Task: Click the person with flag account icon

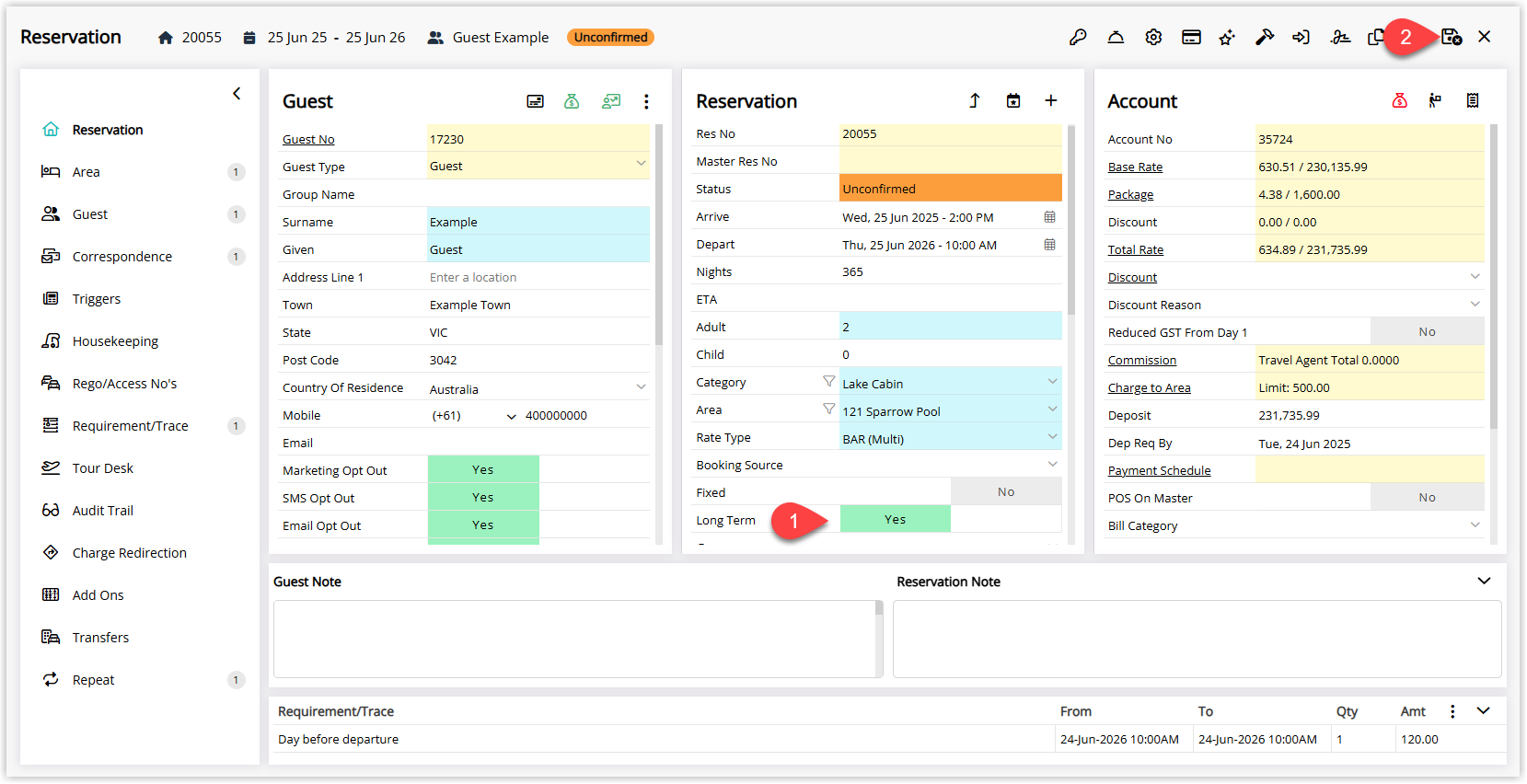Action: click(x=1435, y=100)
